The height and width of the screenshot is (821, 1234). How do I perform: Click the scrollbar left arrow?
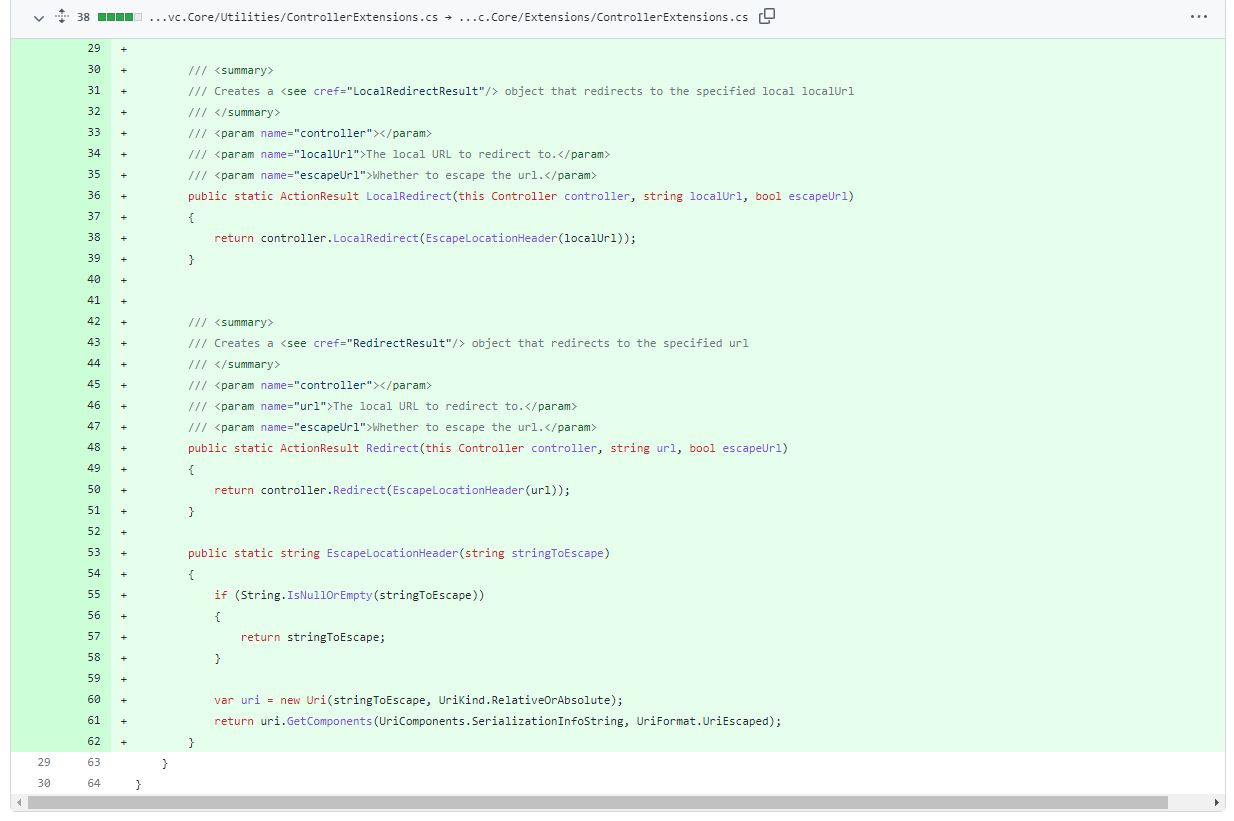click(17, 802)
